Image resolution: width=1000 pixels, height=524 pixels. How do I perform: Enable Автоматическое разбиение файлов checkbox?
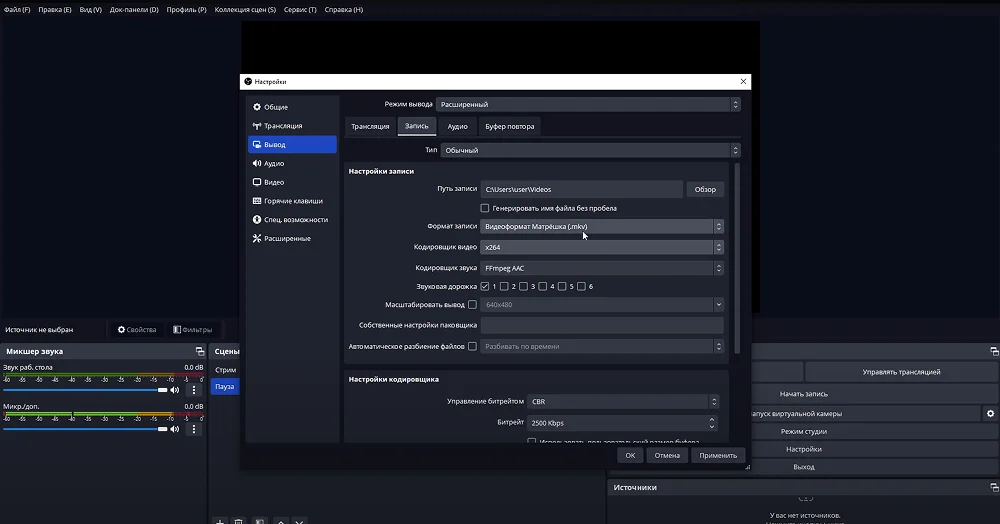click(472, 346)
